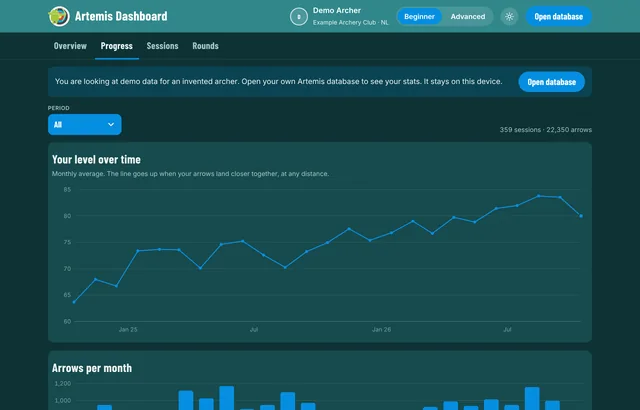
Task: Toggle light/dark theme sun icon
Action: coord(509,17)
